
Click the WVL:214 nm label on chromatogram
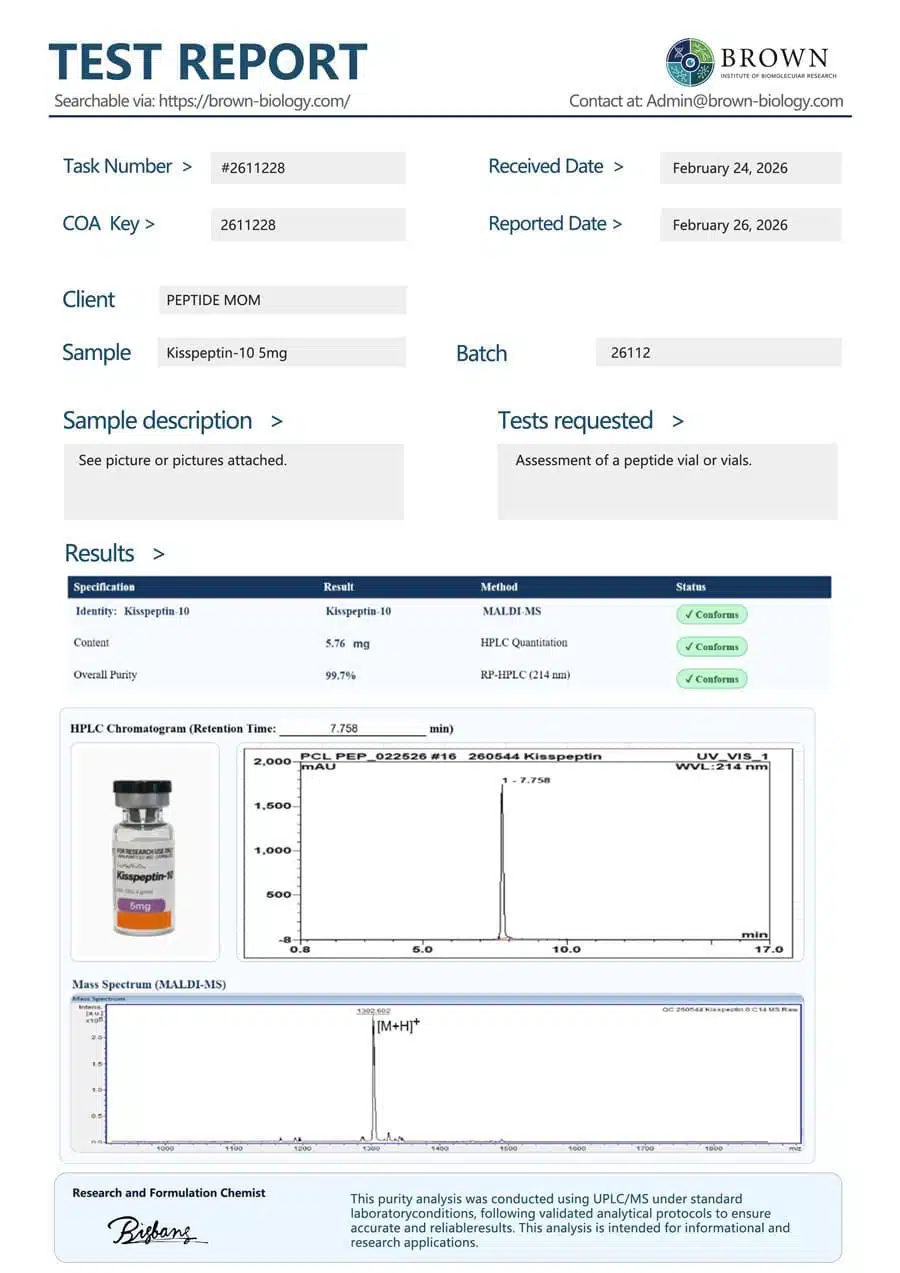tap(723, 767)
